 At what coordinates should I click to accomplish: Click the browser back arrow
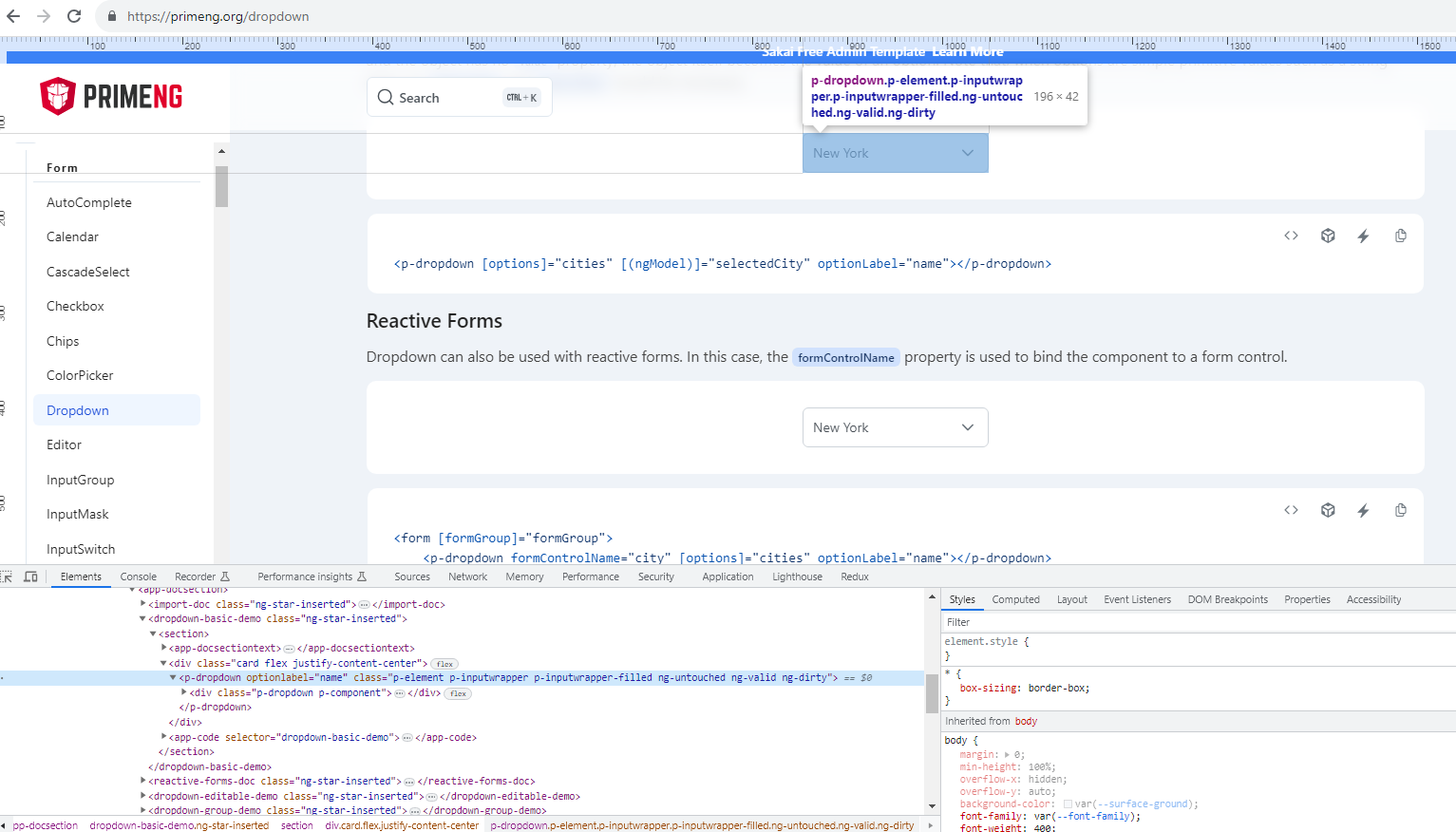coord(15,15)
